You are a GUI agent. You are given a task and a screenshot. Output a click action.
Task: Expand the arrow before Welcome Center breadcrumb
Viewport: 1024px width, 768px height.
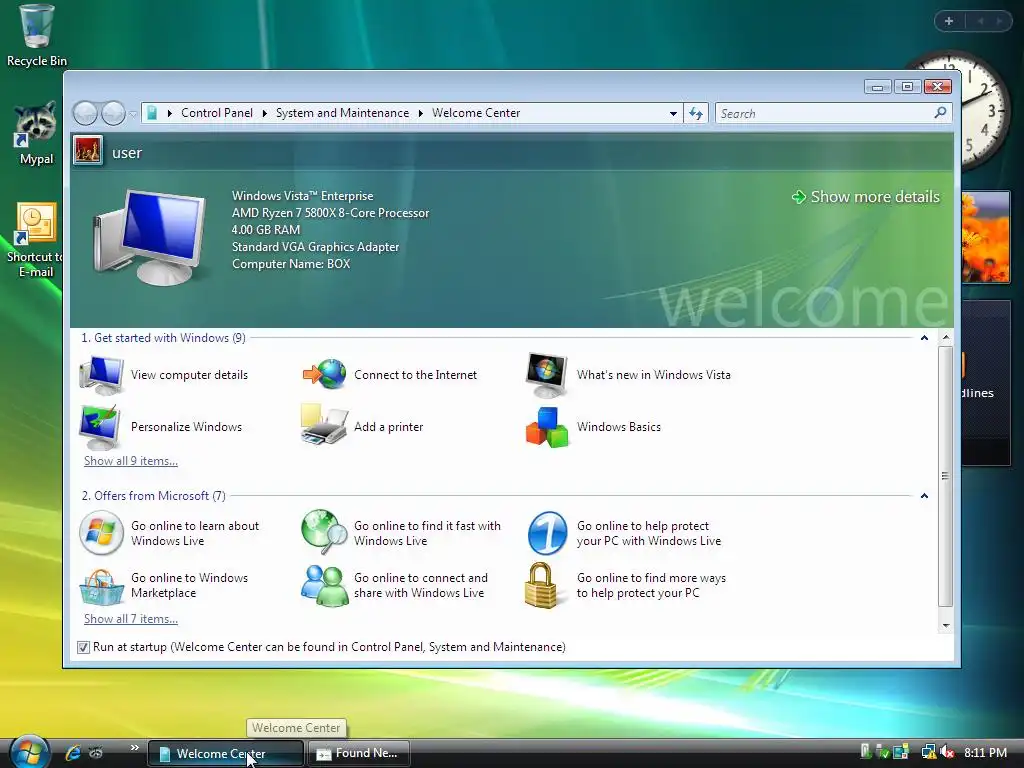click(421, 113)
